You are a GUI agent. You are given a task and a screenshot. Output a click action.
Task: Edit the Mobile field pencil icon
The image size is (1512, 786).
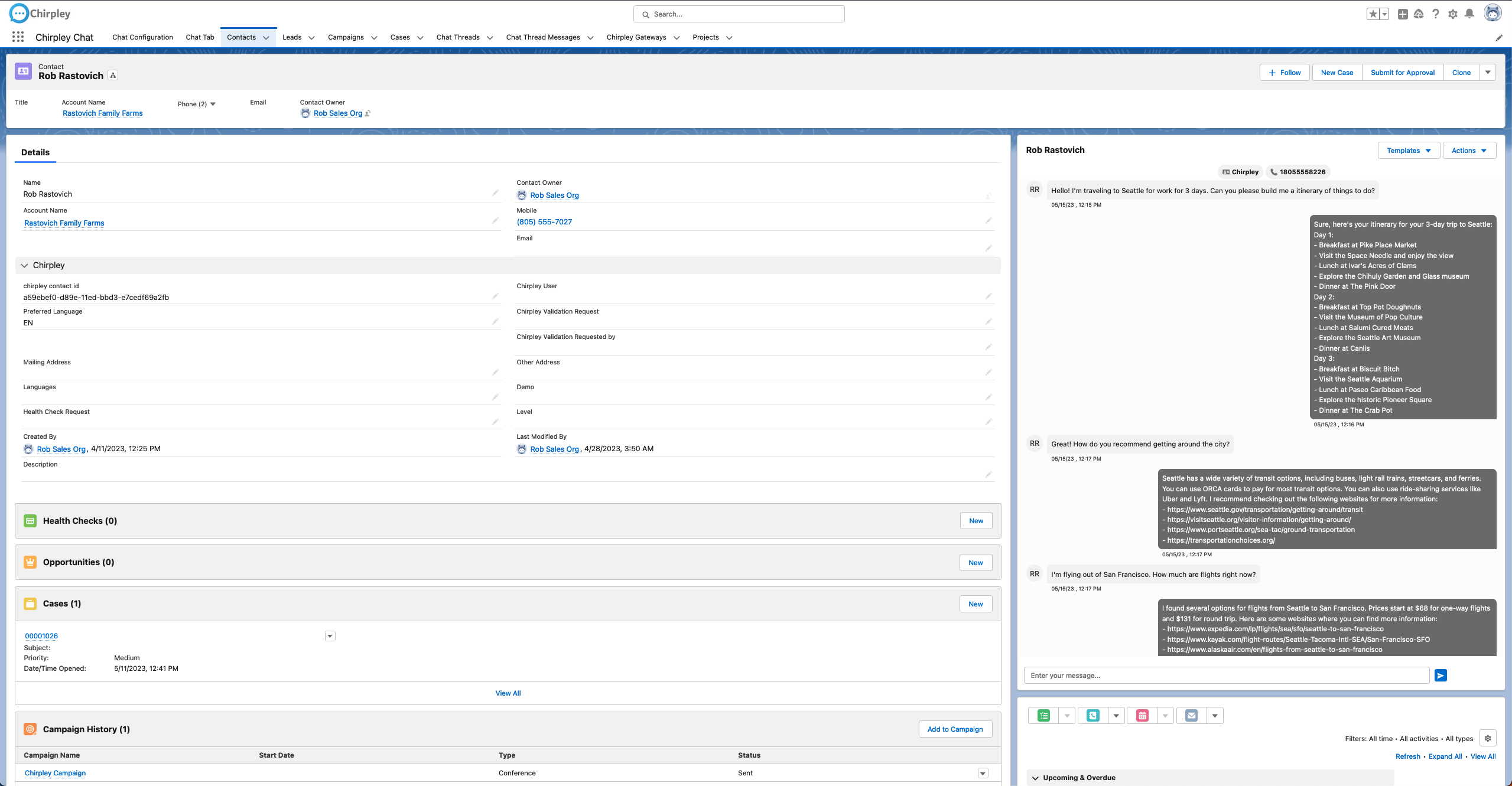coord(988,221)
